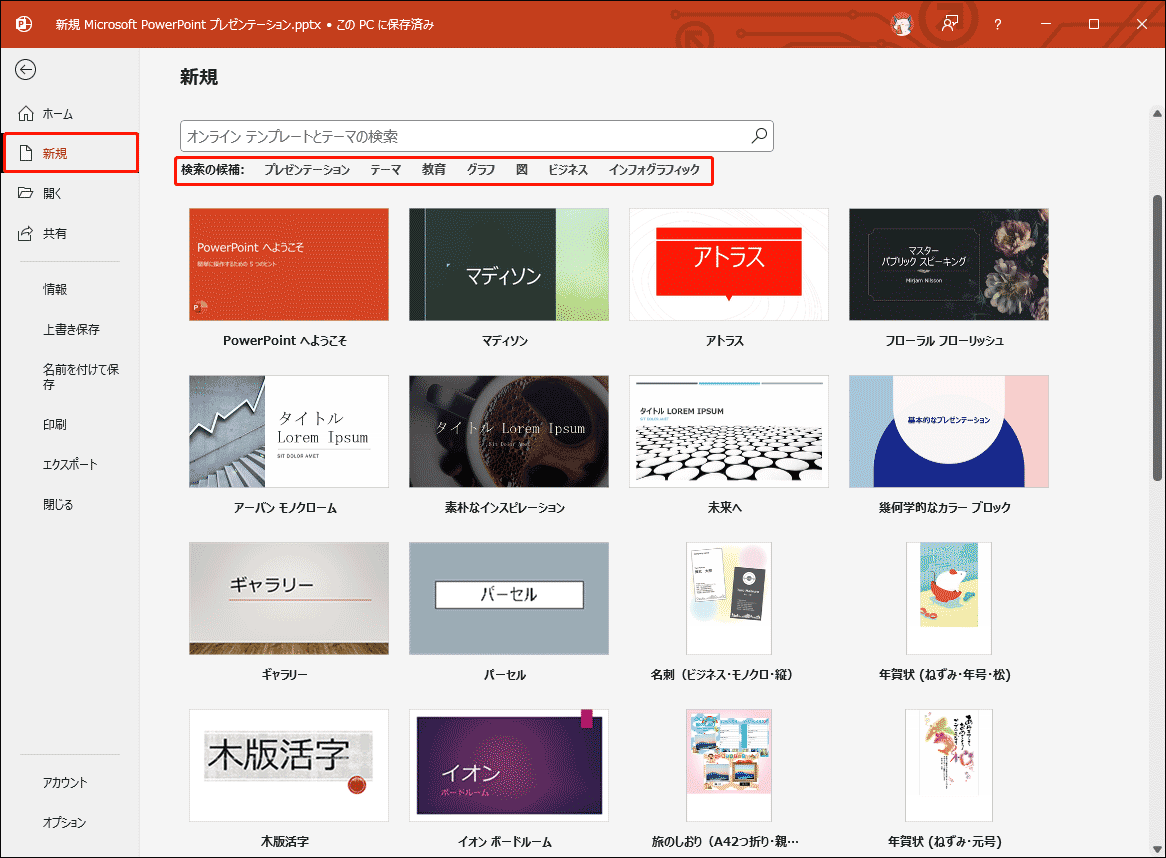Click the home icon beside ホーム
Image resolution: width=1166 pixels, height=858 pixels.
[26, 113]
